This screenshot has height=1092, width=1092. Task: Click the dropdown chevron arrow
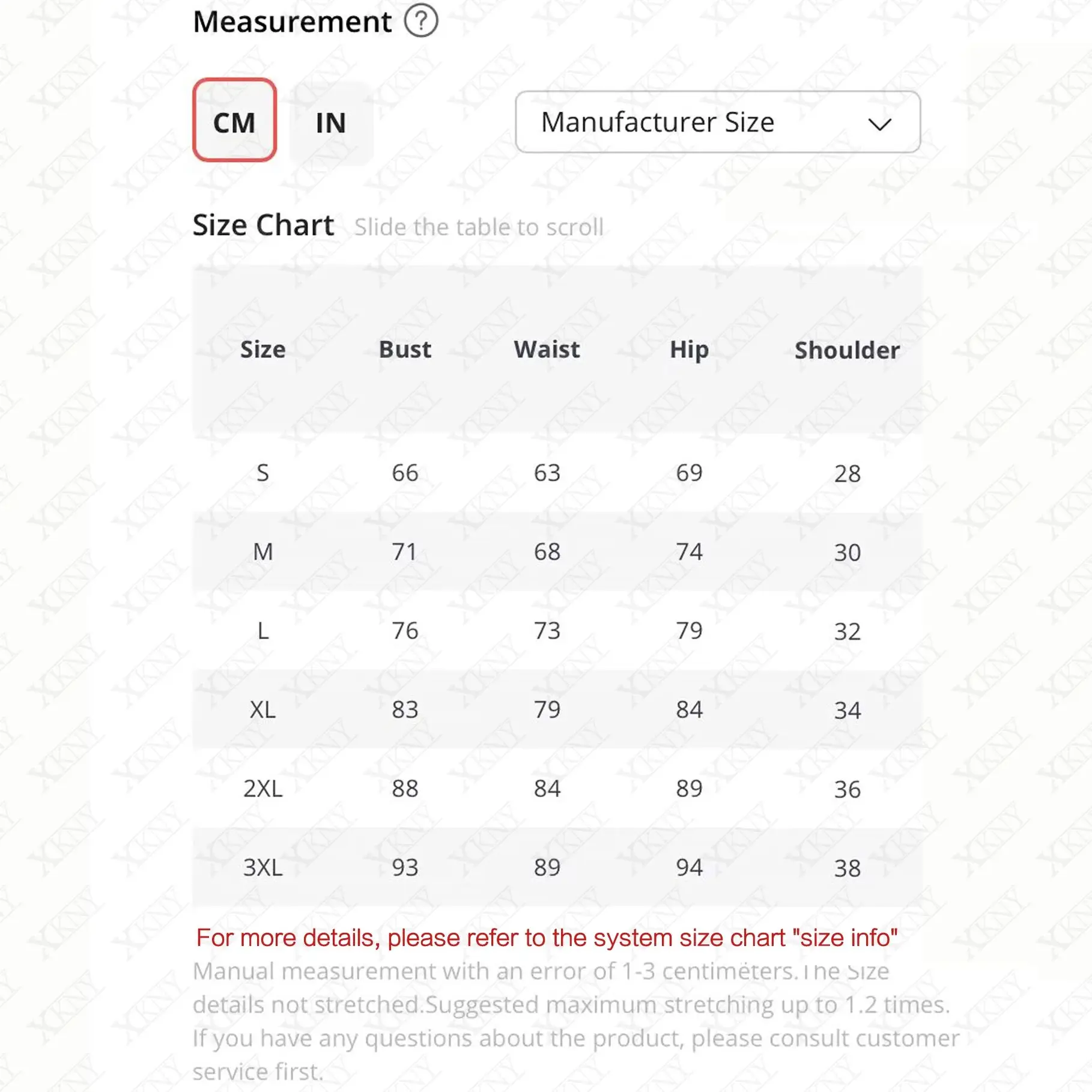point(879,124)
